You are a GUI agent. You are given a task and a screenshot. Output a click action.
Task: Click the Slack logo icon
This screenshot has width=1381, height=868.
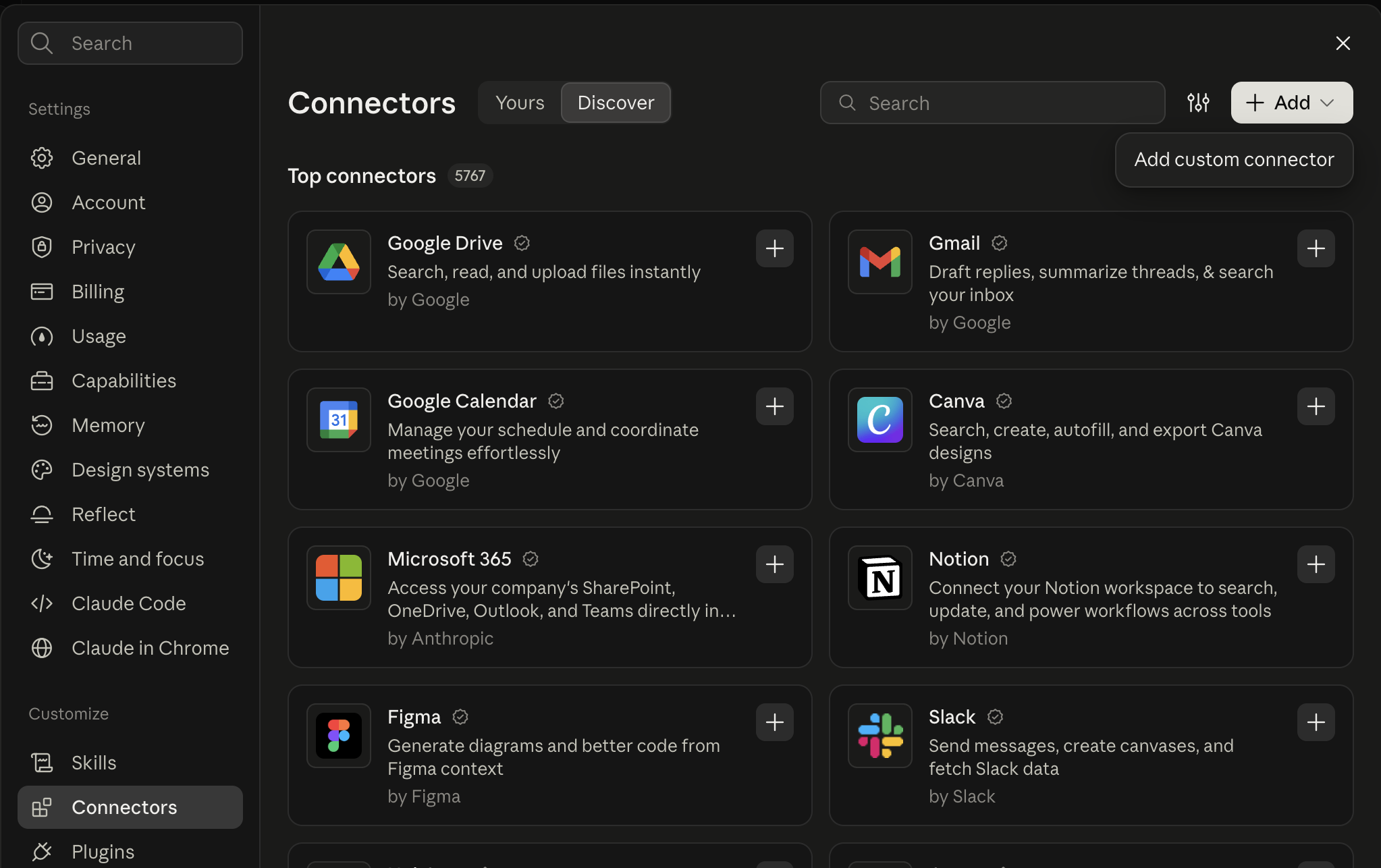(880, 736)
